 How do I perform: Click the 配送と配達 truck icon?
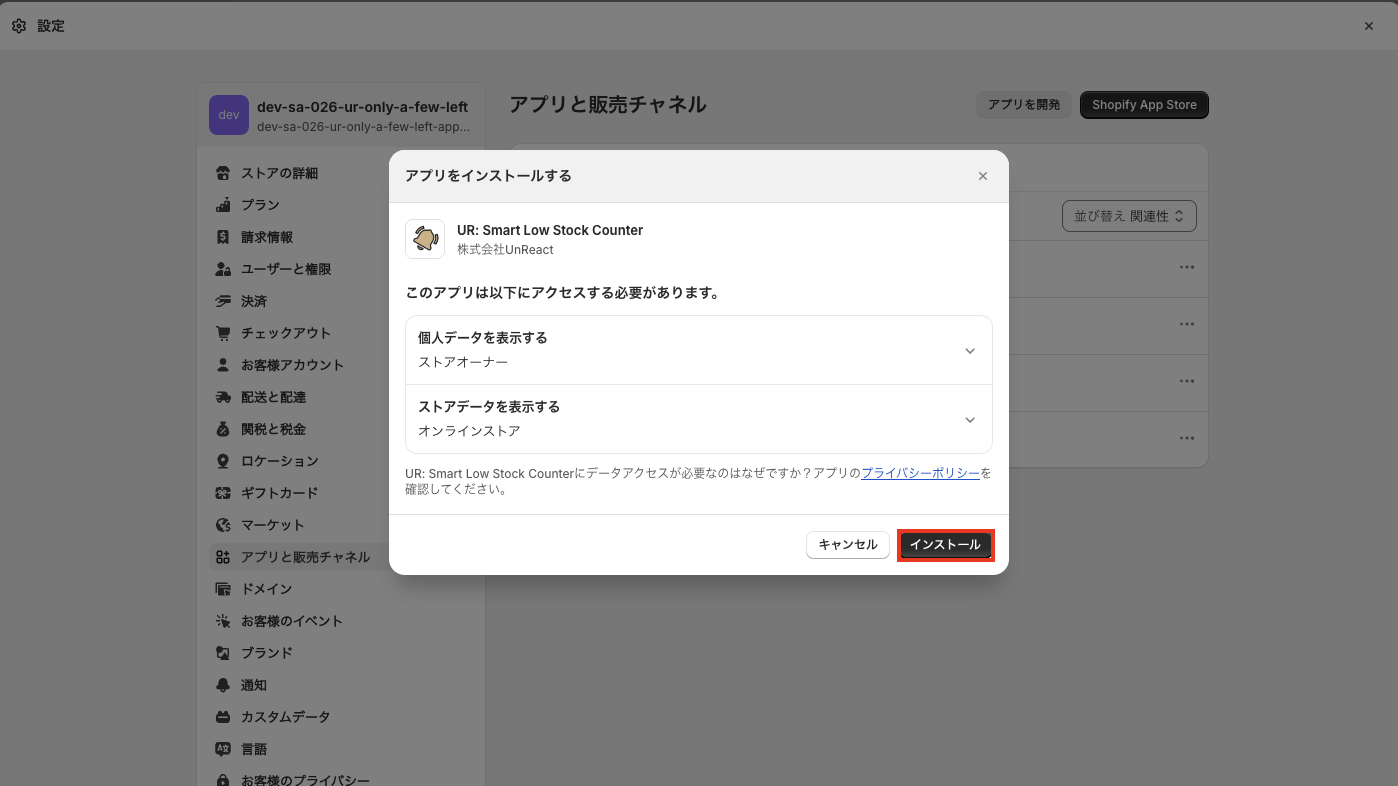223,397
